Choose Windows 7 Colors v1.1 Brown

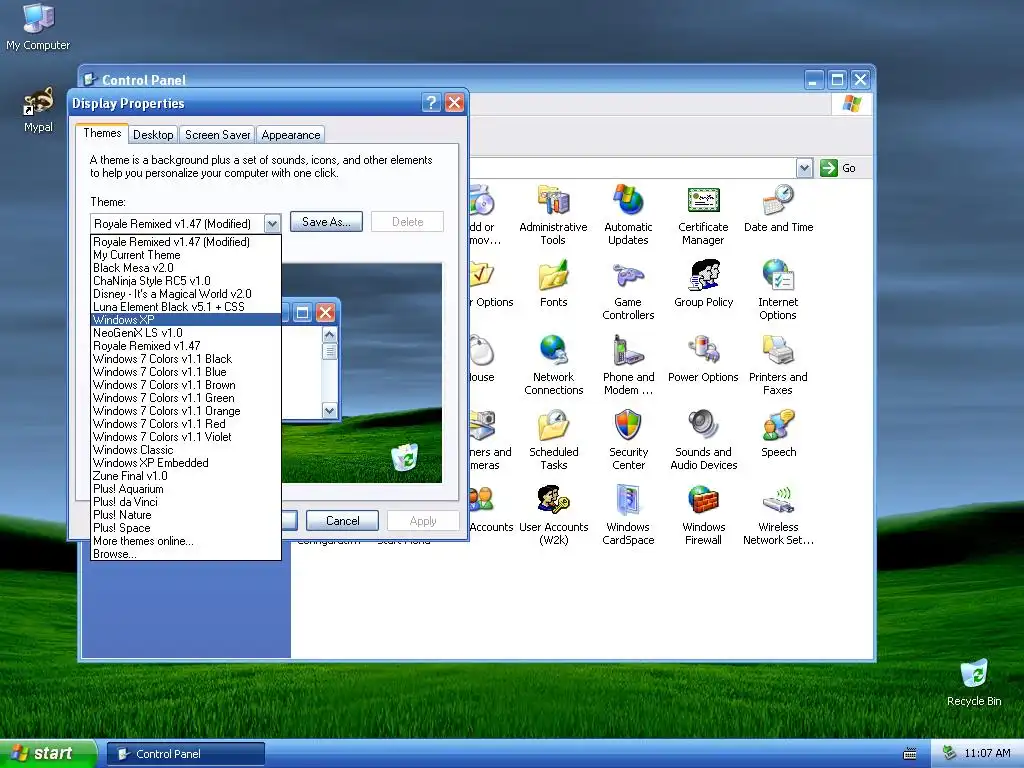[x=185, y=385]
